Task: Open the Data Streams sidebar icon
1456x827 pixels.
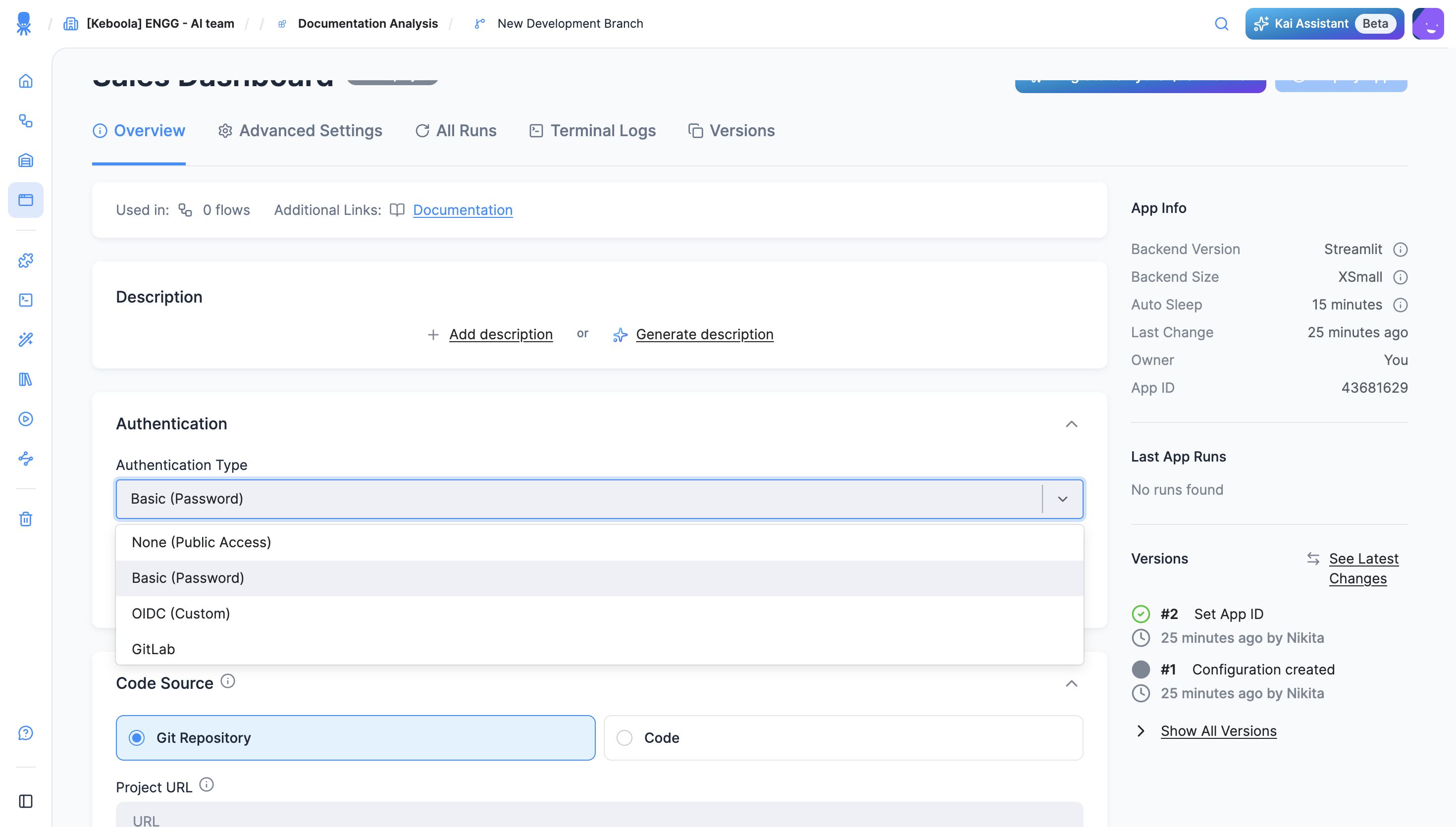Action: pos(26,459)
